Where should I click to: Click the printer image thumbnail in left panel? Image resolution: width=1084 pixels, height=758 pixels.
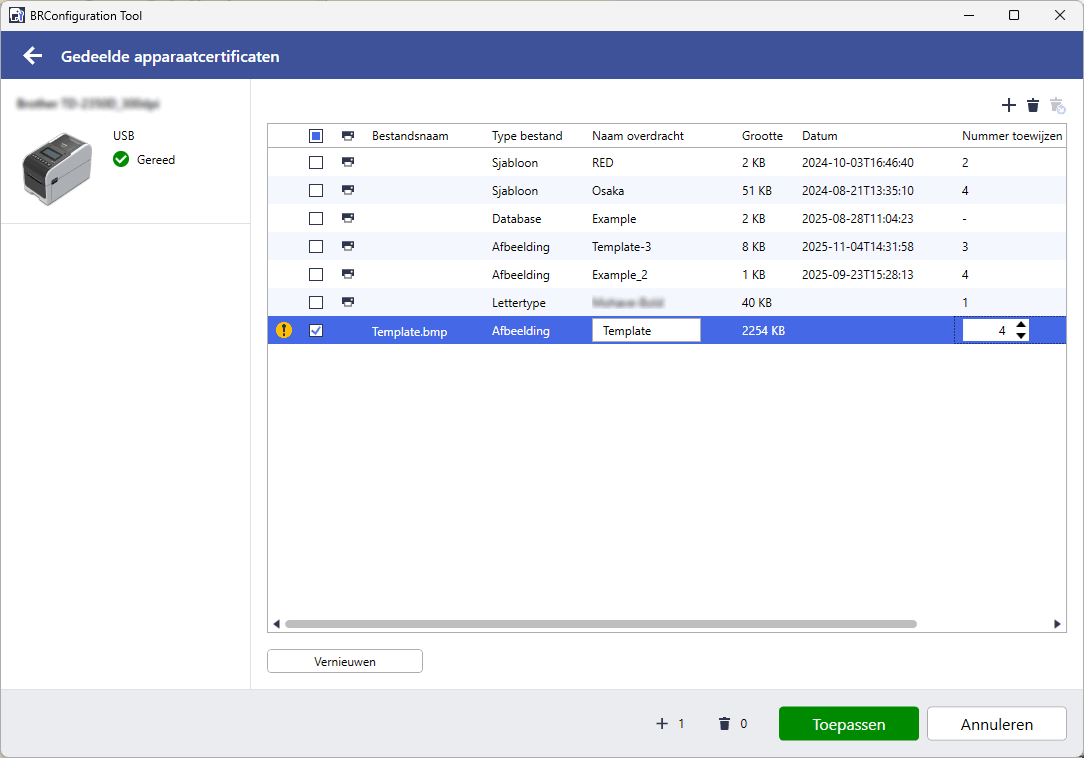point(57,168)
